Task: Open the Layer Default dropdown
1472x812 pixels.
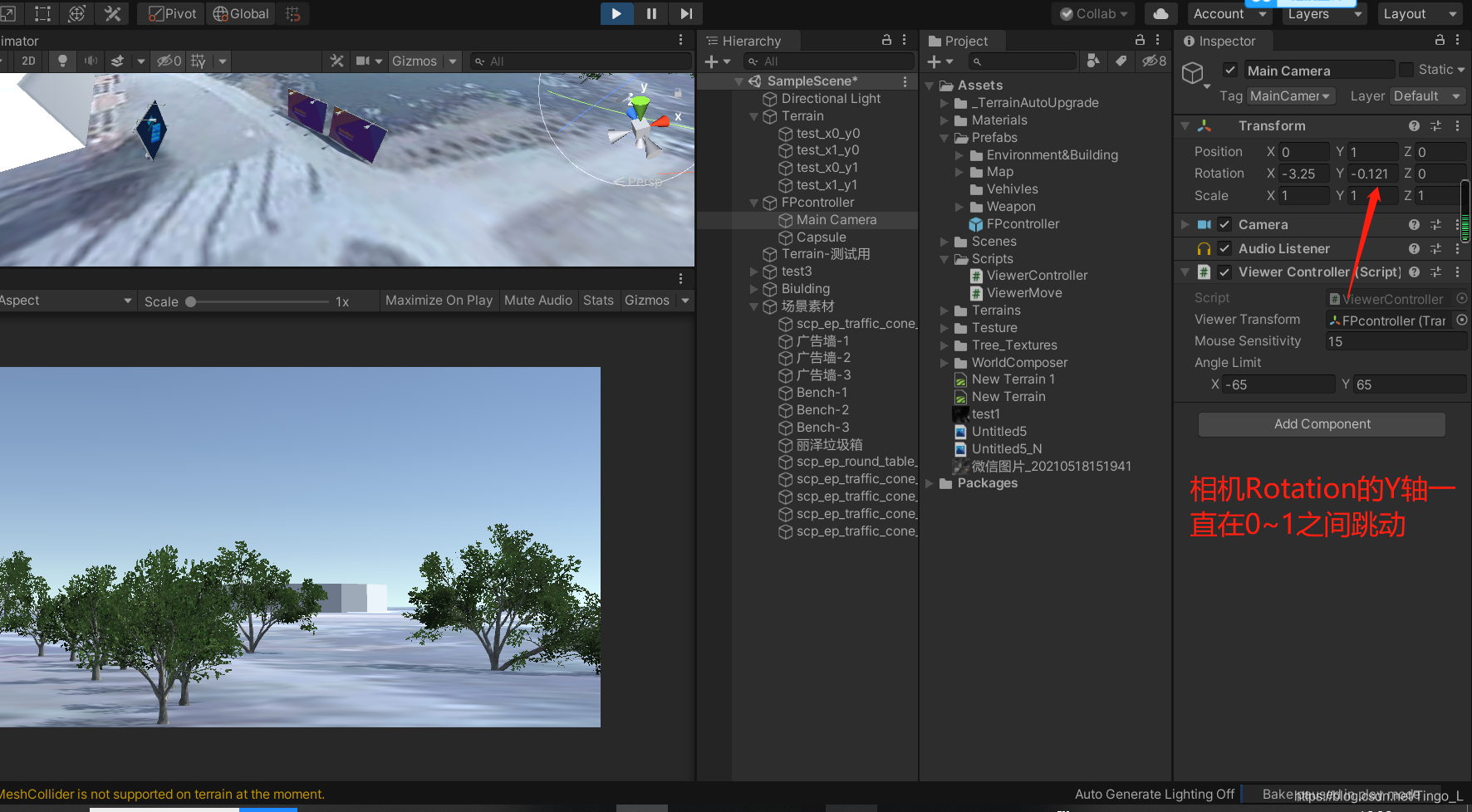Action: pos(1427,96)
